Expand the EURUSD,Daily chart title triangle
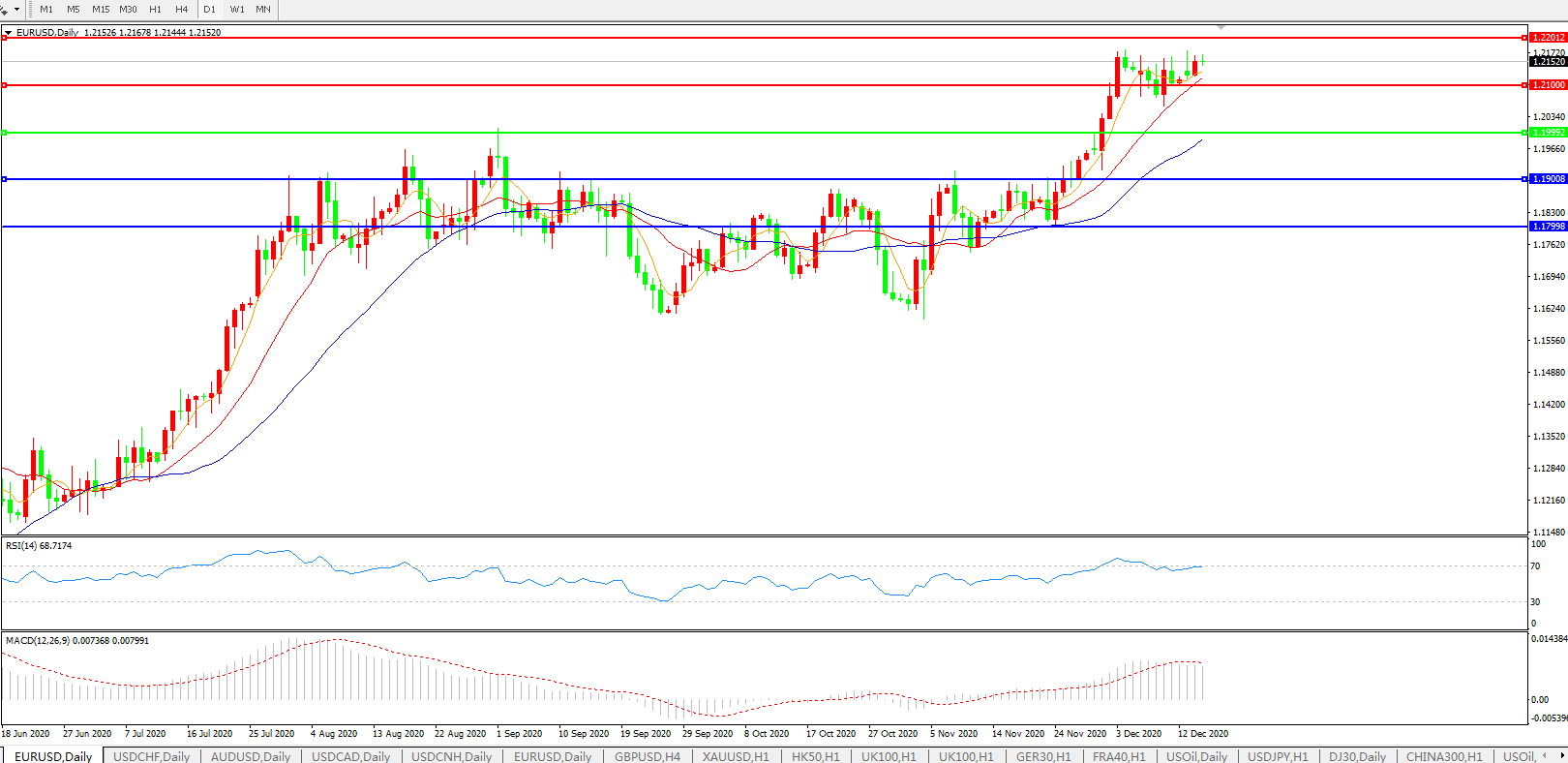1568x763 pixels. (8, 33)
